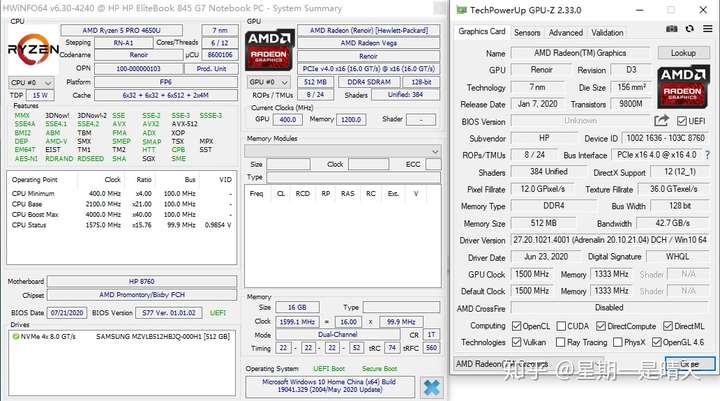
Task: Click the CPU Minimum row
Action: click(122, 193)
